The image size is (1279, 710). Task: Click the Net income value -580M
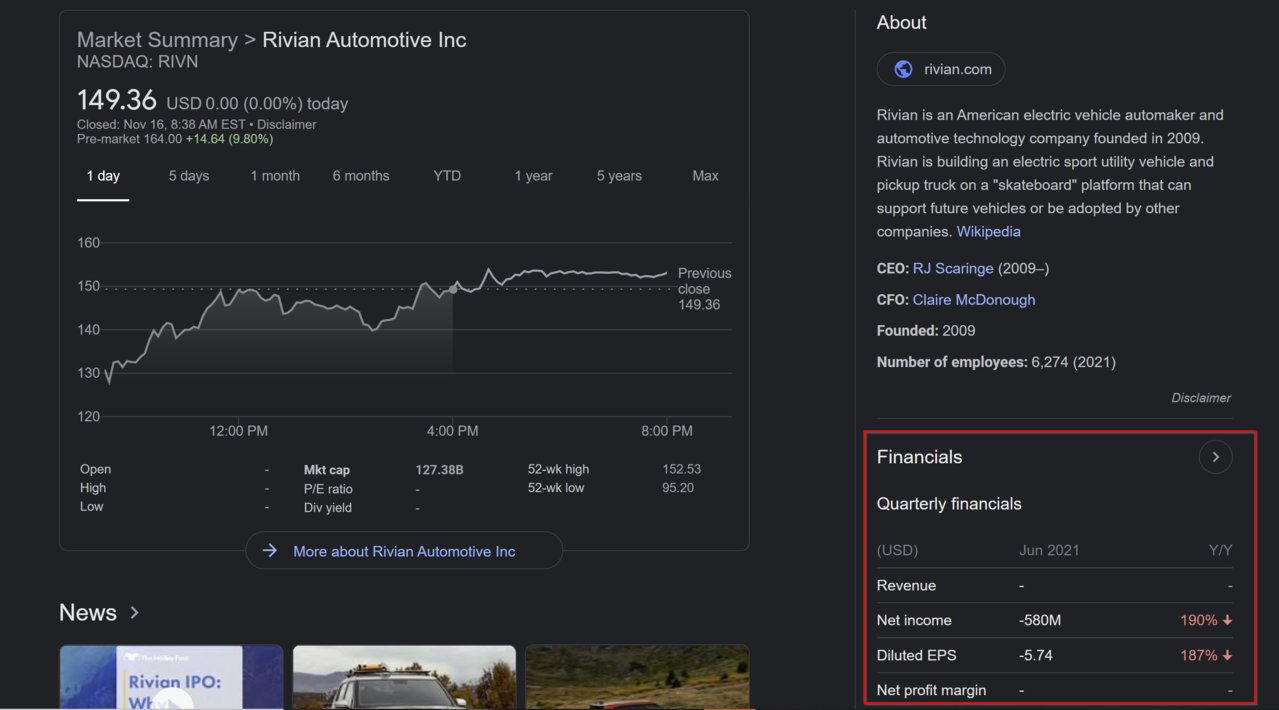point(1040,620)
